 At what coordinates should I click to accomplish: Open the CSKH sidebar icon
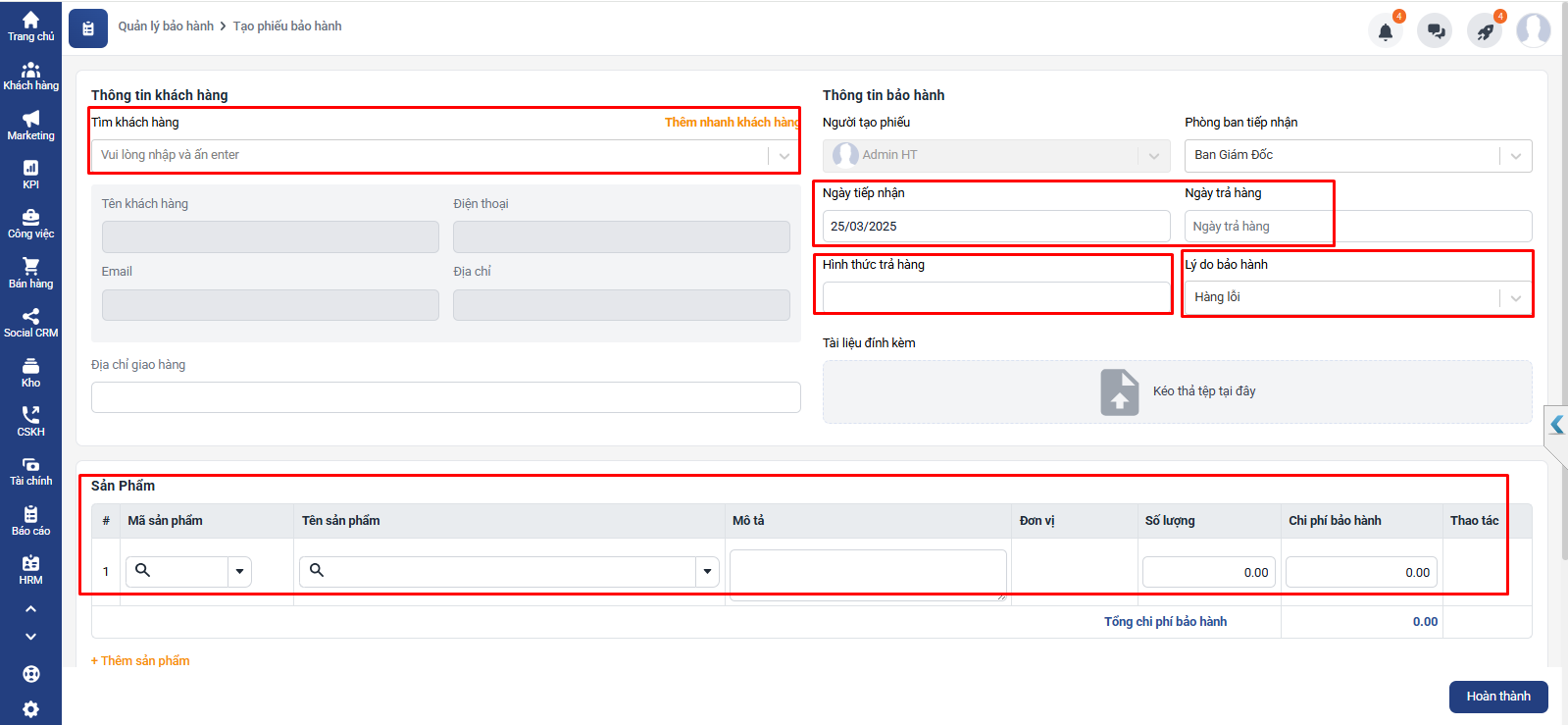tap(30, 422)
